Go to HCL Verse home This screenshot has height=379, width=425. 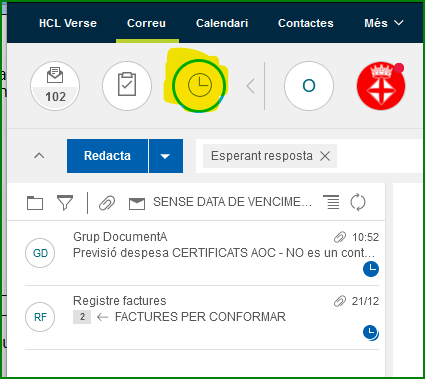coord(68,23)
